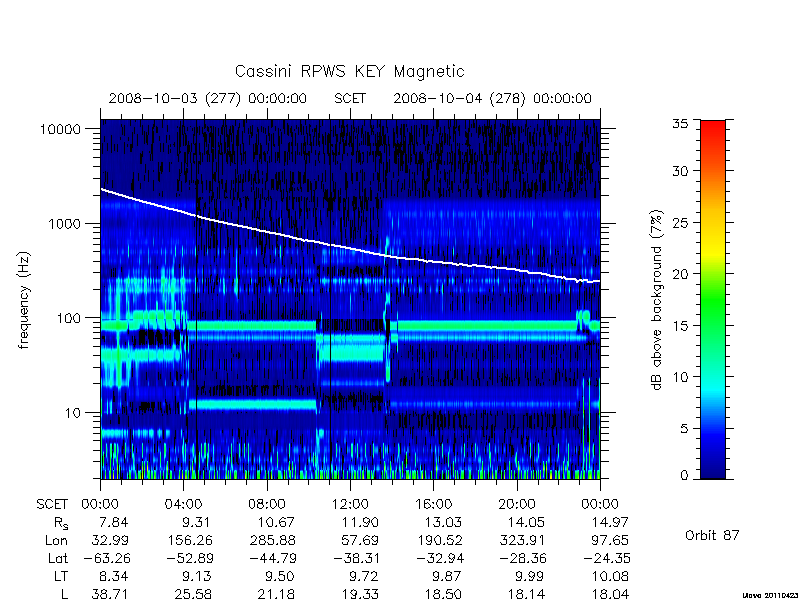Click the Orbit 87 label

pyautogui.click(x=712, y=535)
